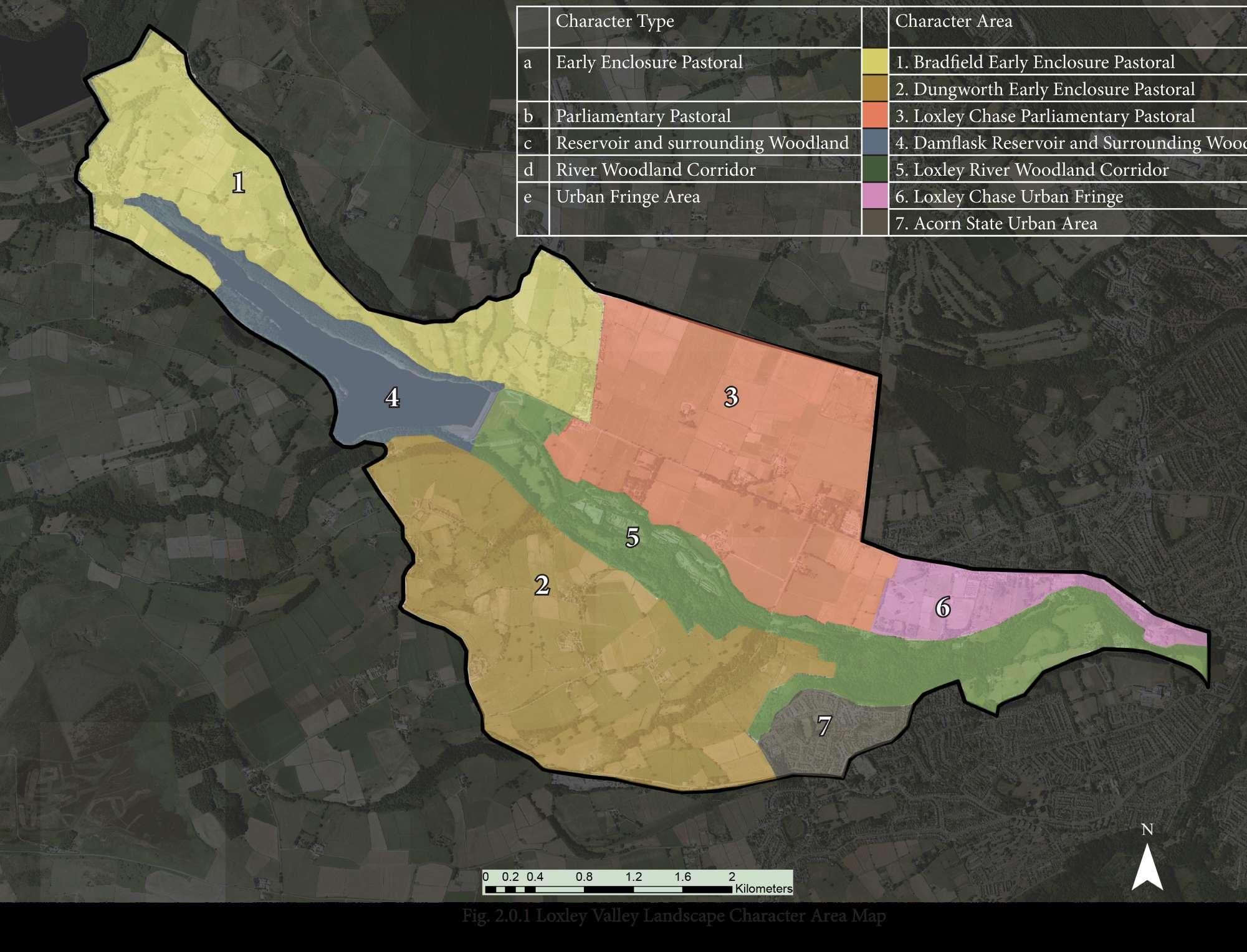Click the yellow Bradfield legend swatch
Image resolution: width=1247 pixels, height=952 pixels.
(874, 62)
